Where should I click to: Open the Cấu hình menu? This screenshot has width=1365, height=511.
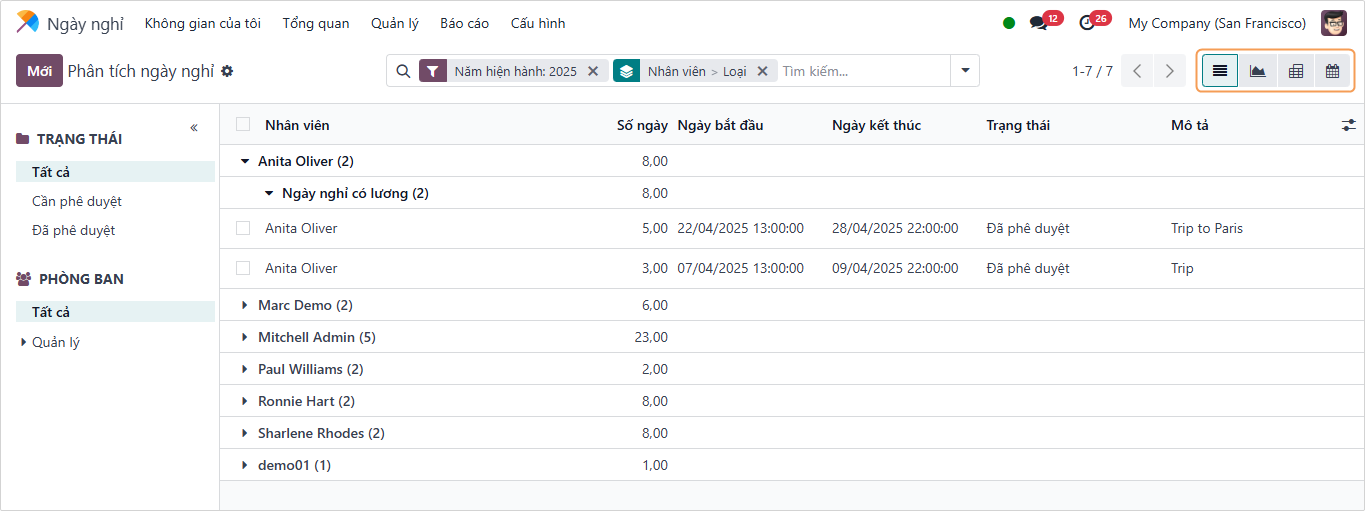tap(537, 23)
